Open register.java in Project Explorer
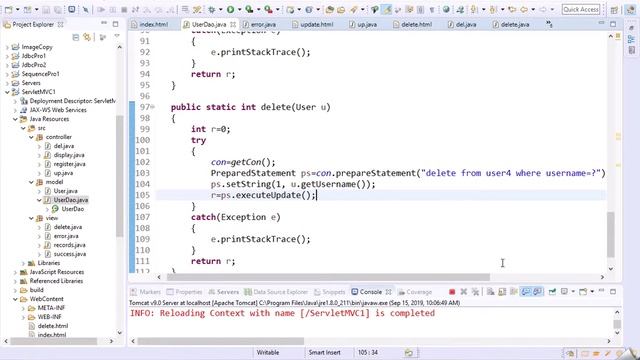Image resolution: width=640 pixels, height=360 pixels. [69, 164]
